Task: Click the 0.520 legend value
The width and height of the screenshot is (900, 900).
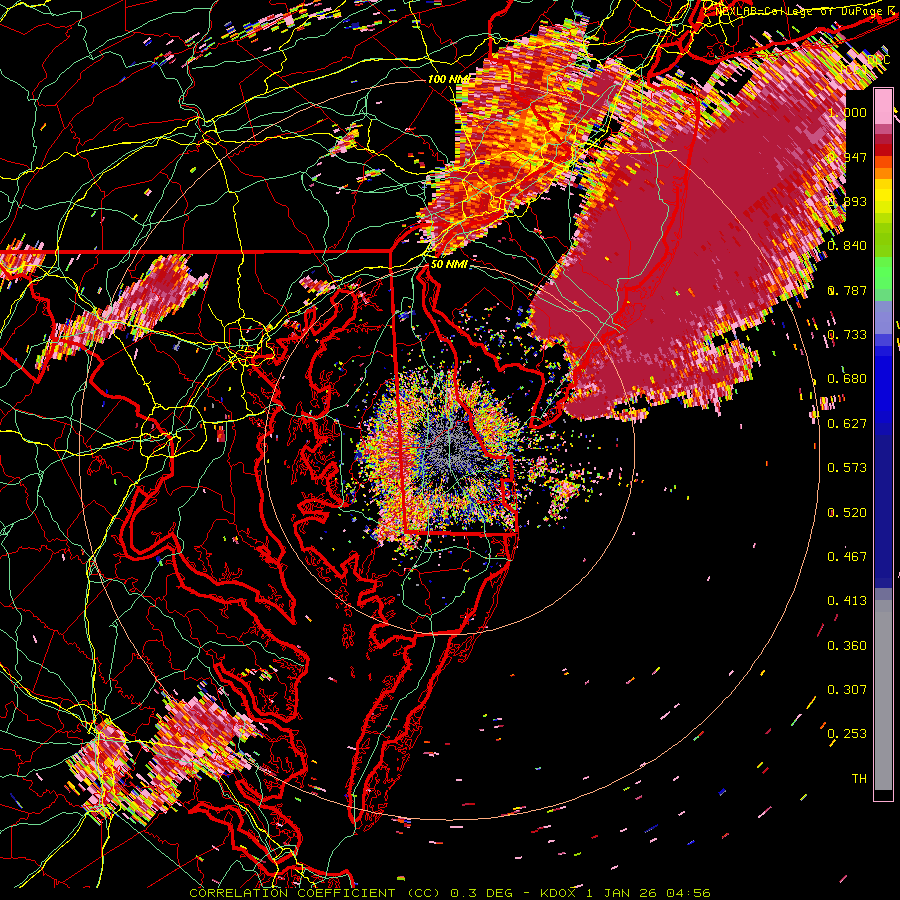Action: [x=848, y=513]
